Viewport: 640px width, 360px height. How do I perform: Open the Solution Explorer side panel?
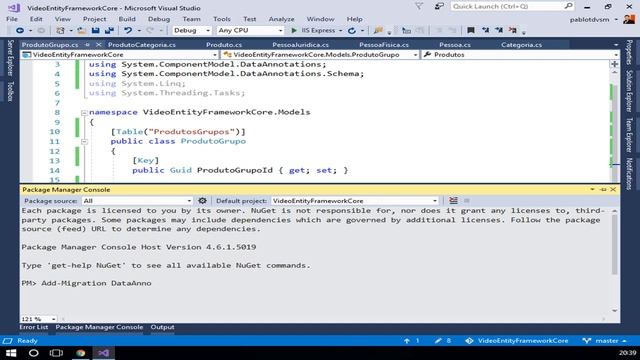click(x=629, y=91)
